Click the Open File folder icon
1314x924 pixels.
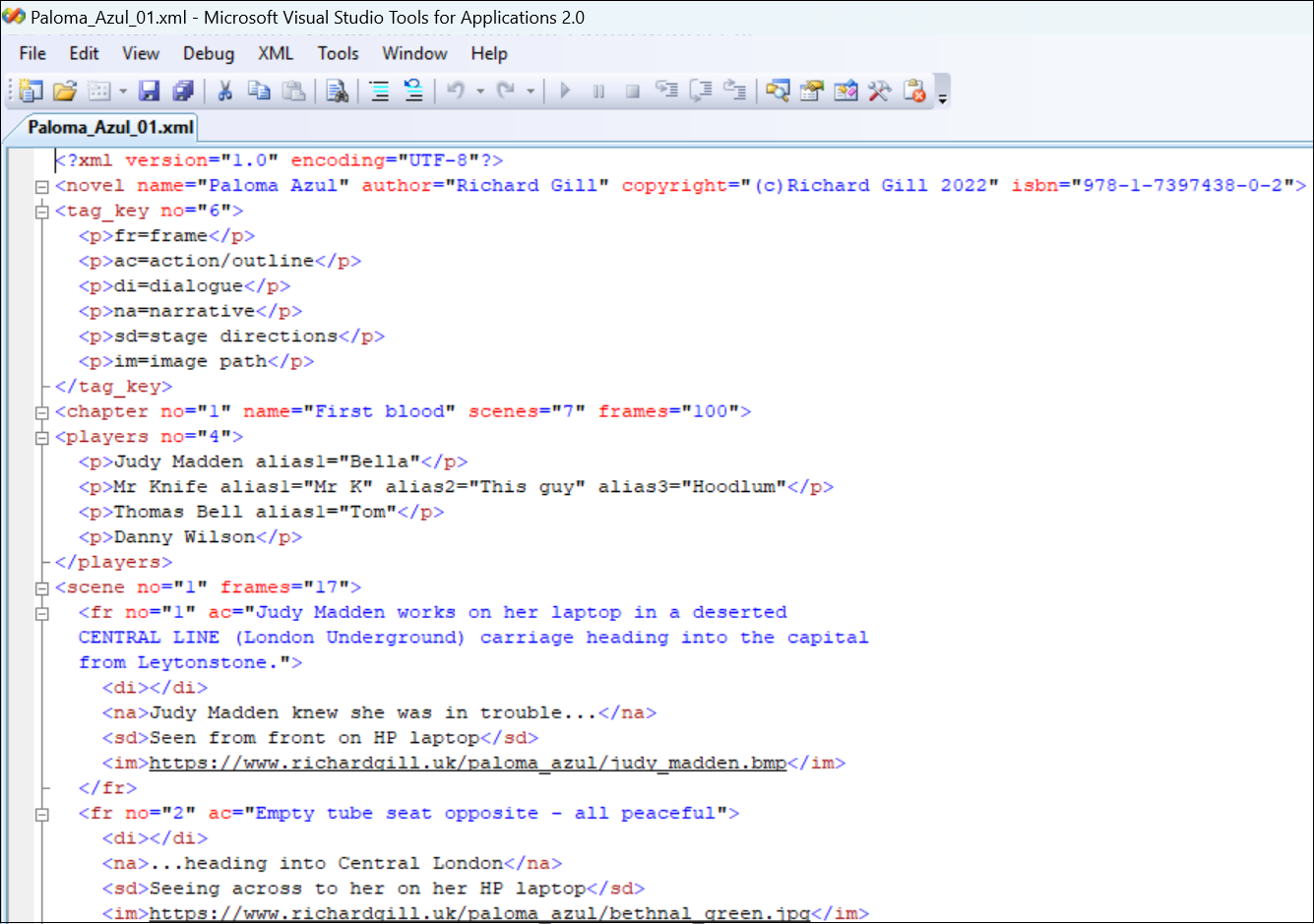click(65, 91)
